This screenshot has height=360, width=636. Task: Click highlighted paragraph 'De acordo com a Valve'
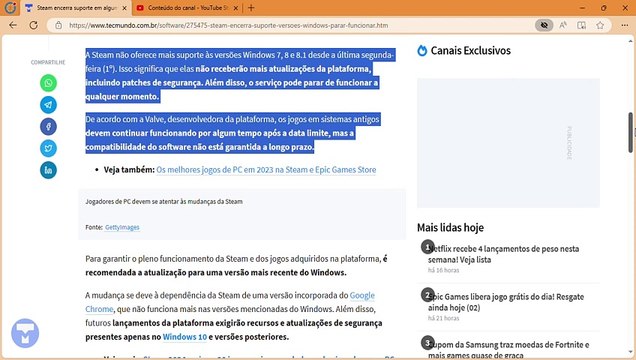point(233,133)
